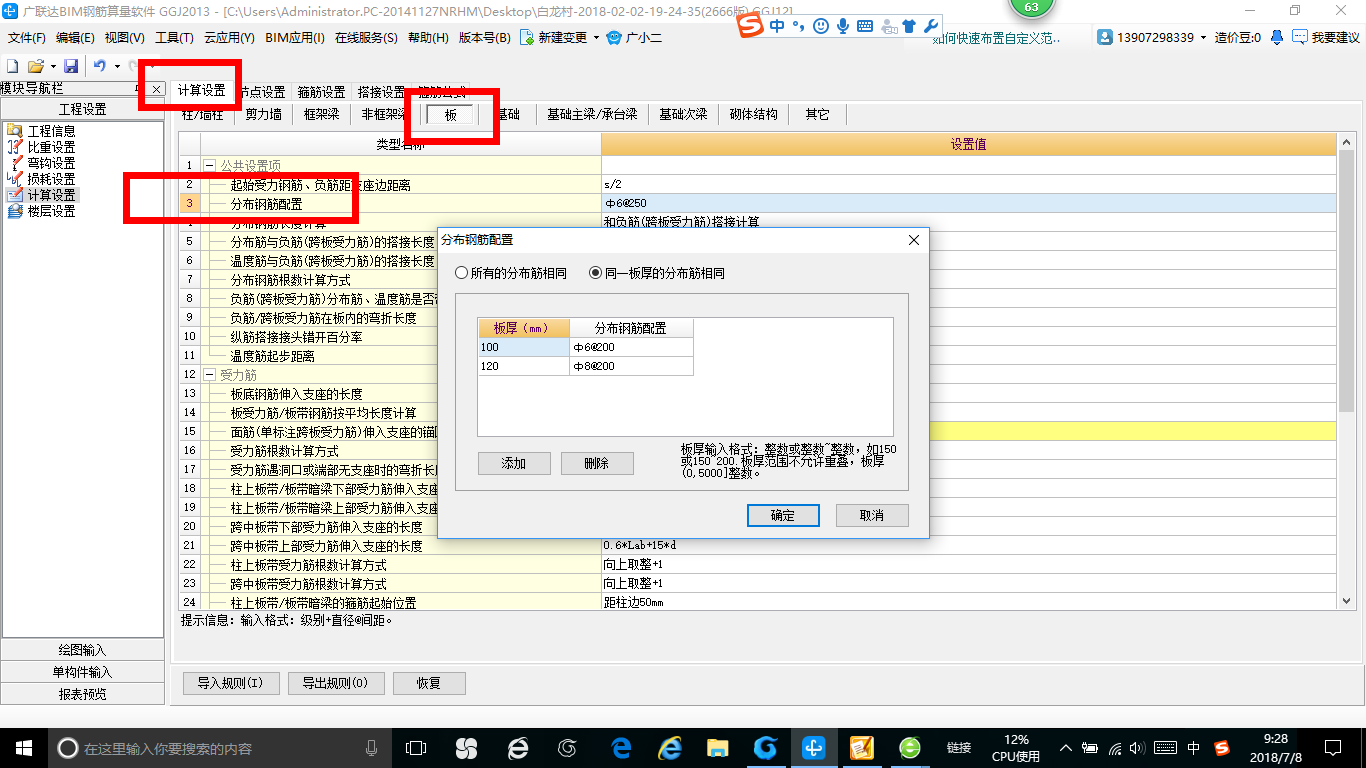Switch to the 箍筋设置 tab
The height and width of the screenshot is (768, 1366).
click(321, 91)
